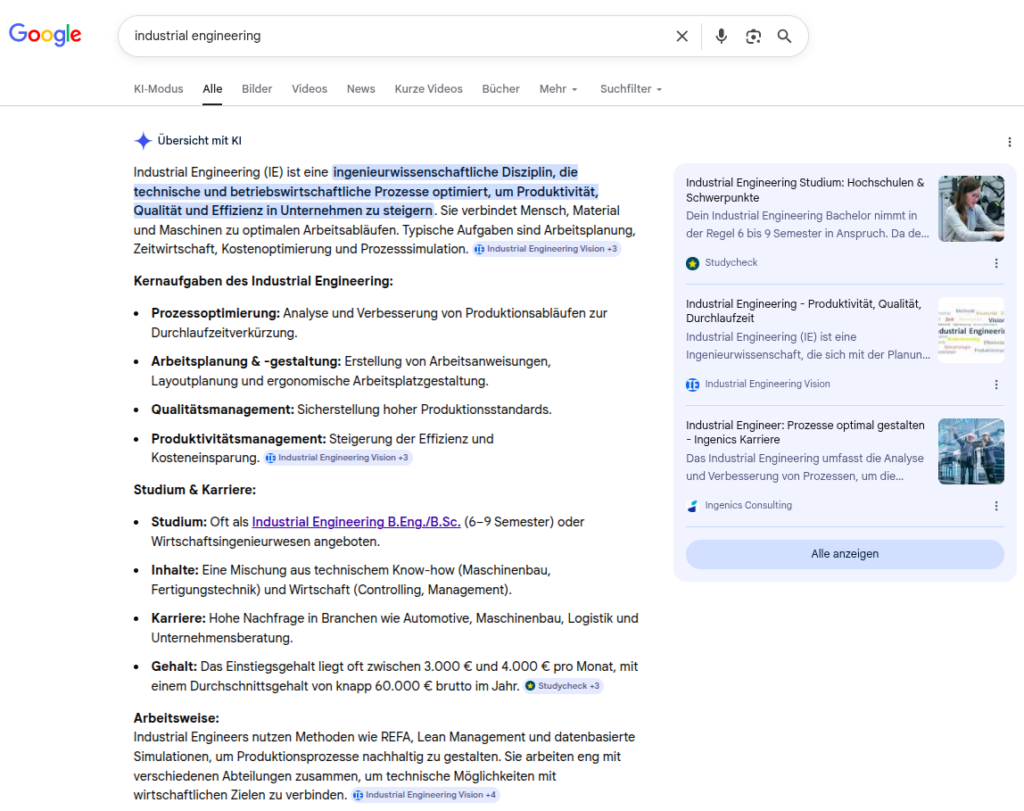Switch to the Bilder tab

pos(257,89)
